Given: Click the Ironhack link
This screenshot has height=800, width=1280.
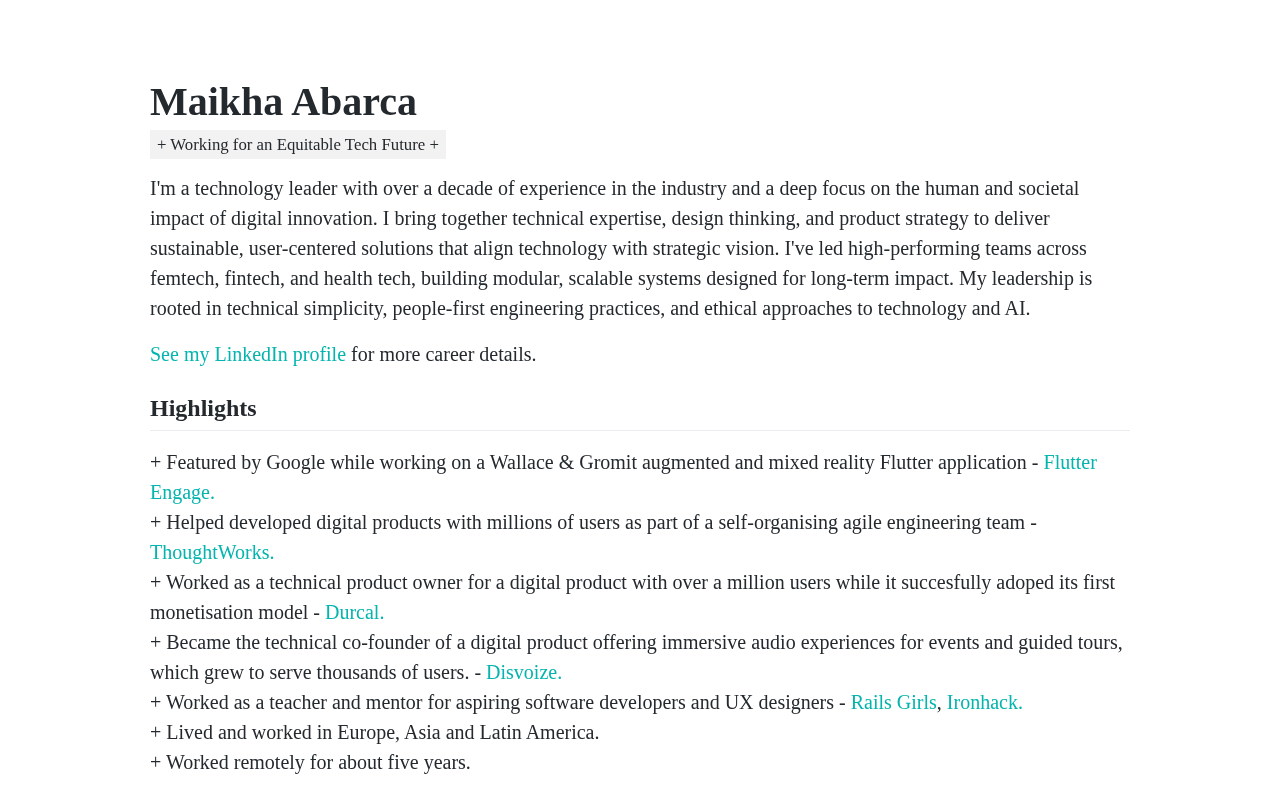Looking at the screenshot, I should click(984, 702).
